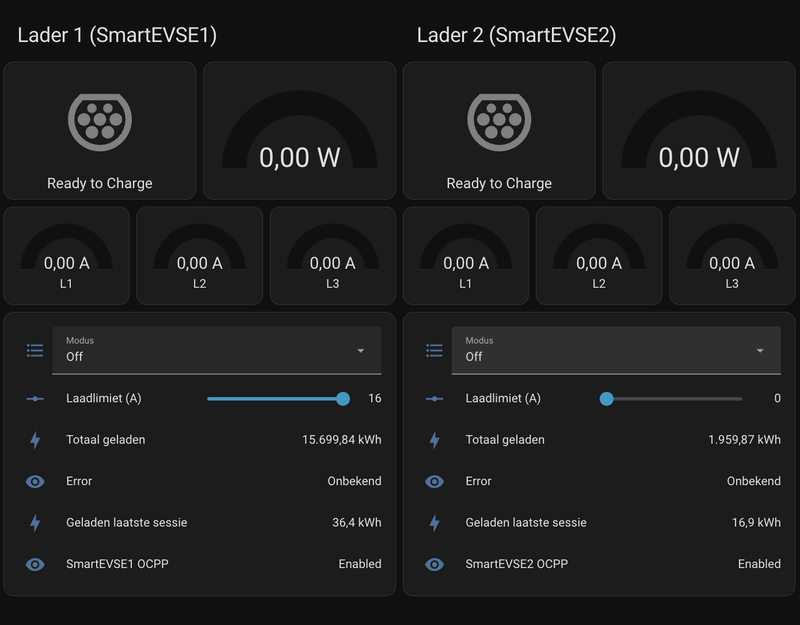Click the Lader 1 charge plug icon

[x=100, y=122]
